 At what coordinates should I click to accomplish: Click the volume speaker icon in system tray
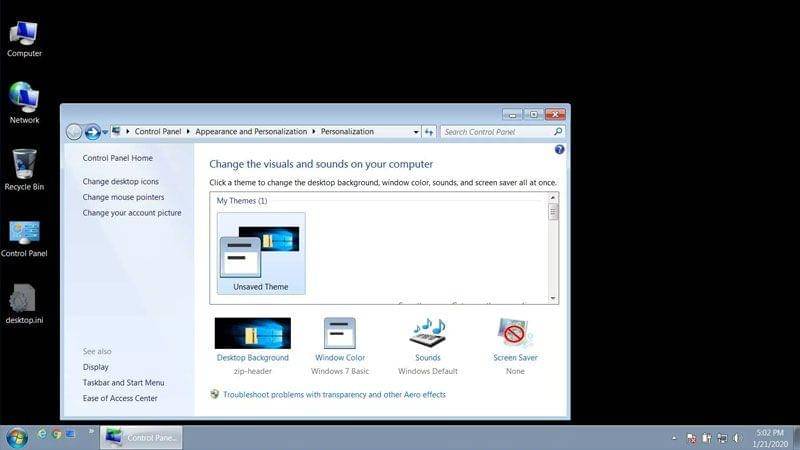pyautogui.click(x=737, y=438)
